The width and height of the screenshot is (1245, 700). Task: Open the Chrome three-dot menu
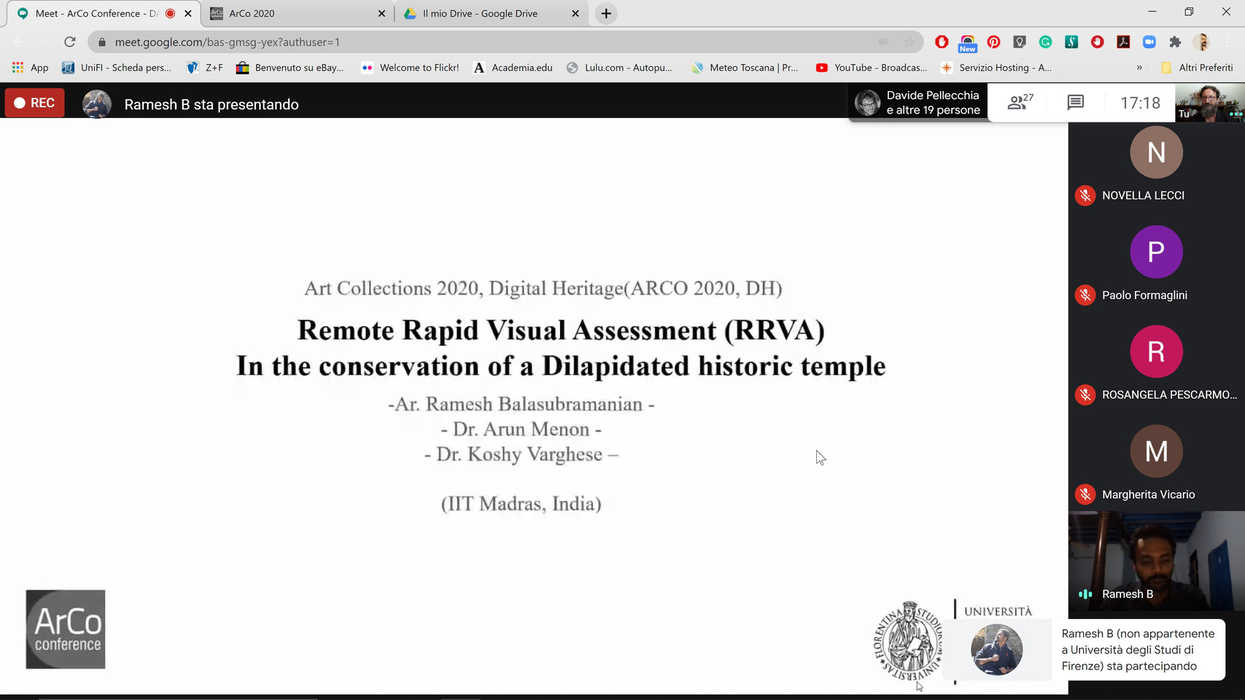[1229, 42]
